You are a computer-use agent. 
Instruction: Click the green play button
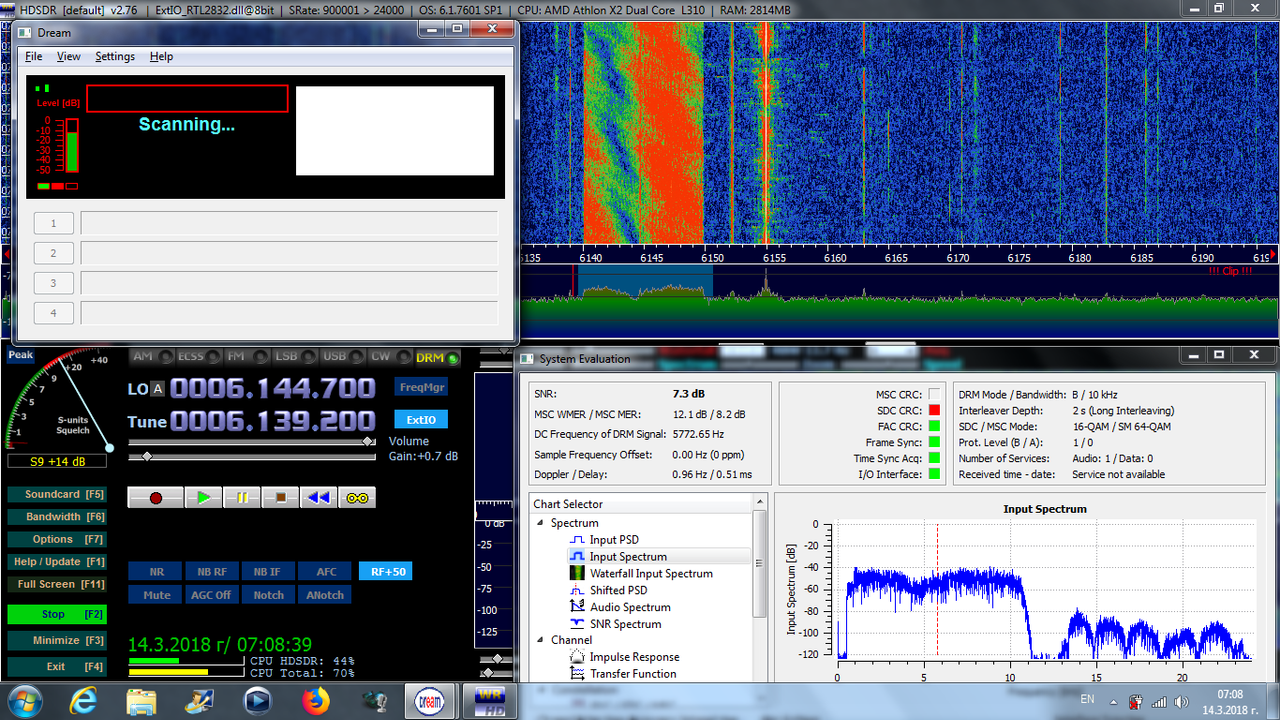point(203,497)
